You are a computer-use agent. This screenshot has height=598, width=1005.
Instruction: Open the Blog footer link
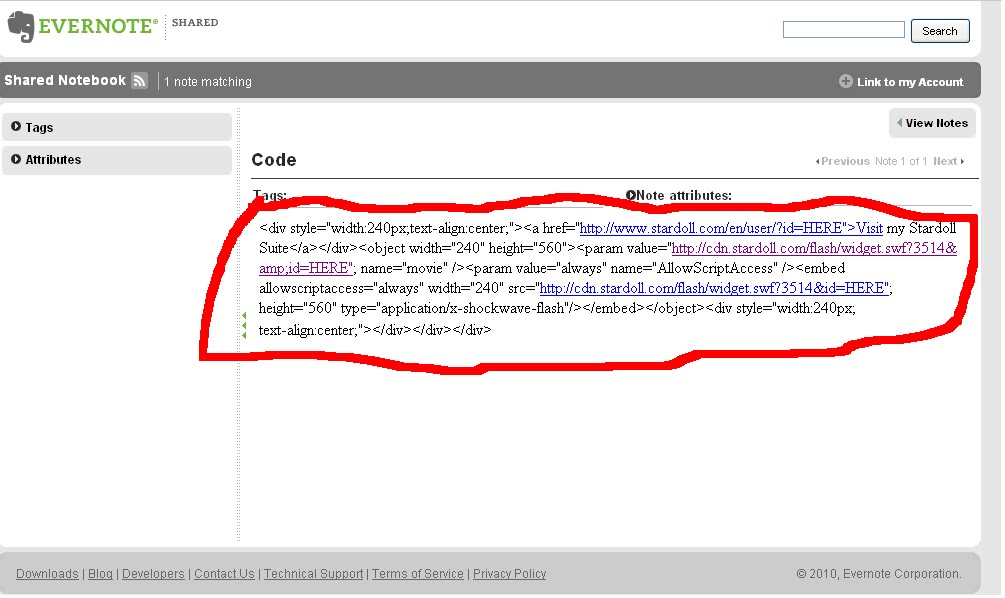point(100,574)
